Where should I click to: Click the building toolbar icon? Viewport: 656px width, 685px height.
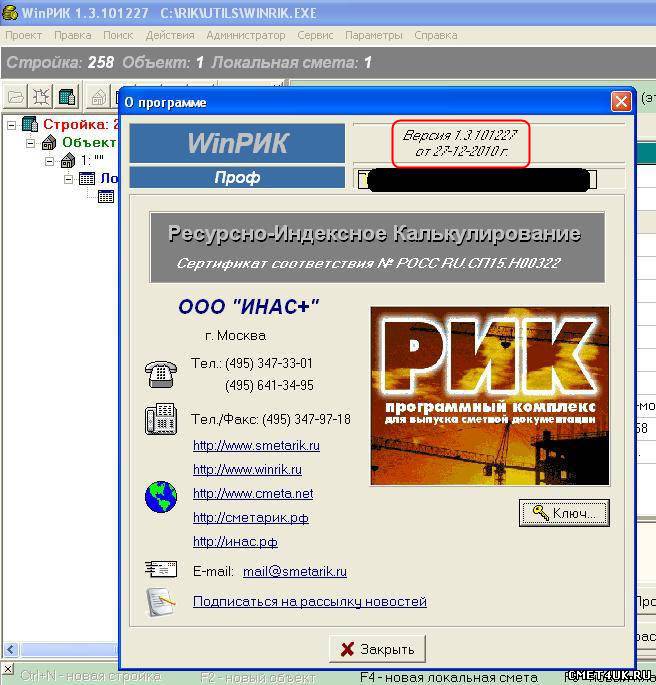(66, 97)
